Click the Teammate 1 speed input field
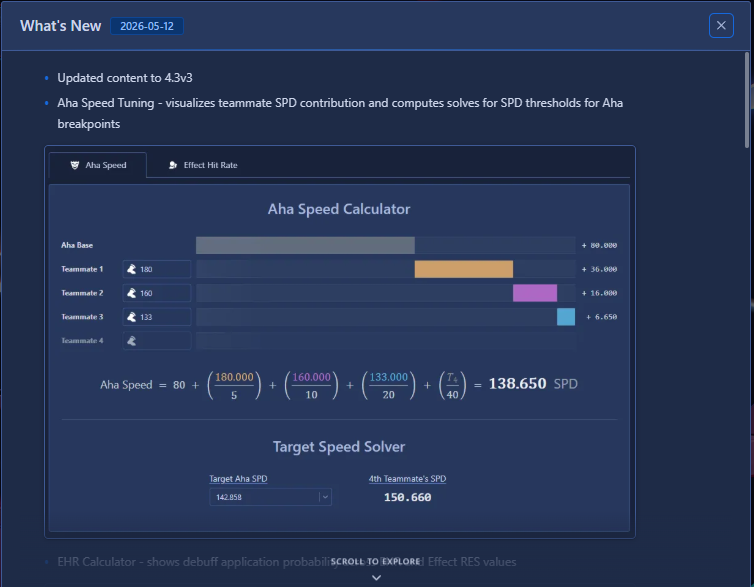The image size is (754, 587). point(157,269)
